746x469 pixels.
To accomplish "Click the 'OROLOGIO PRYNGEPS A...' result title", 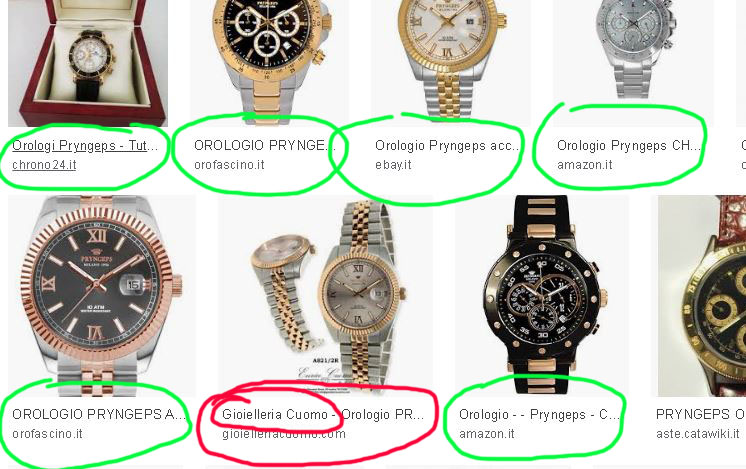I will 99,414.
